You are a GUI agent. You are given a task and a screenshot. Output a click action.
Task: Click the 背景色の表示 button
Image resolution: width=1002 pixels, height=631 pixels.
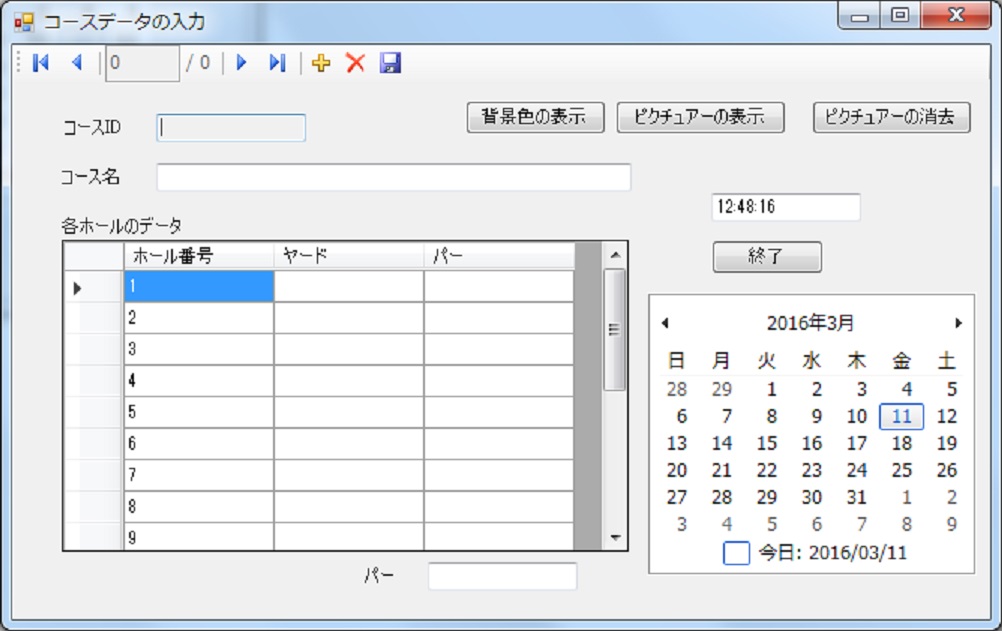coord(535,117)
